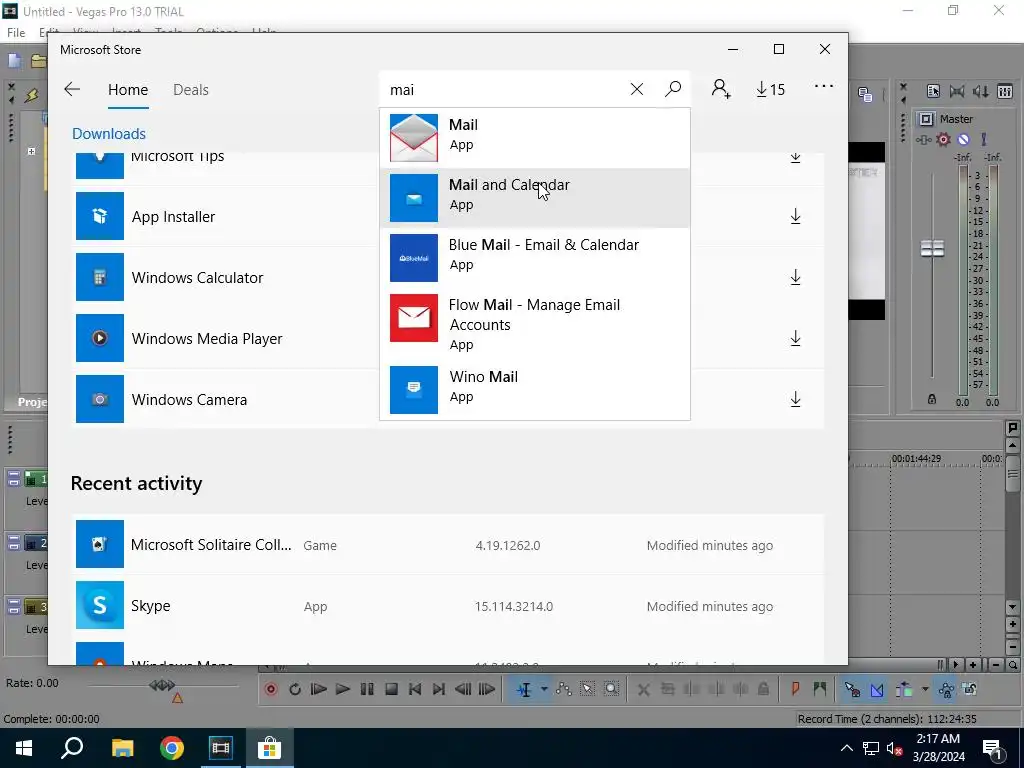Choose Blue Mail - Email & Calendar suggestion
Viewport: 1024px width, 768px height.
pyautogui.click(x=535, y=258)
